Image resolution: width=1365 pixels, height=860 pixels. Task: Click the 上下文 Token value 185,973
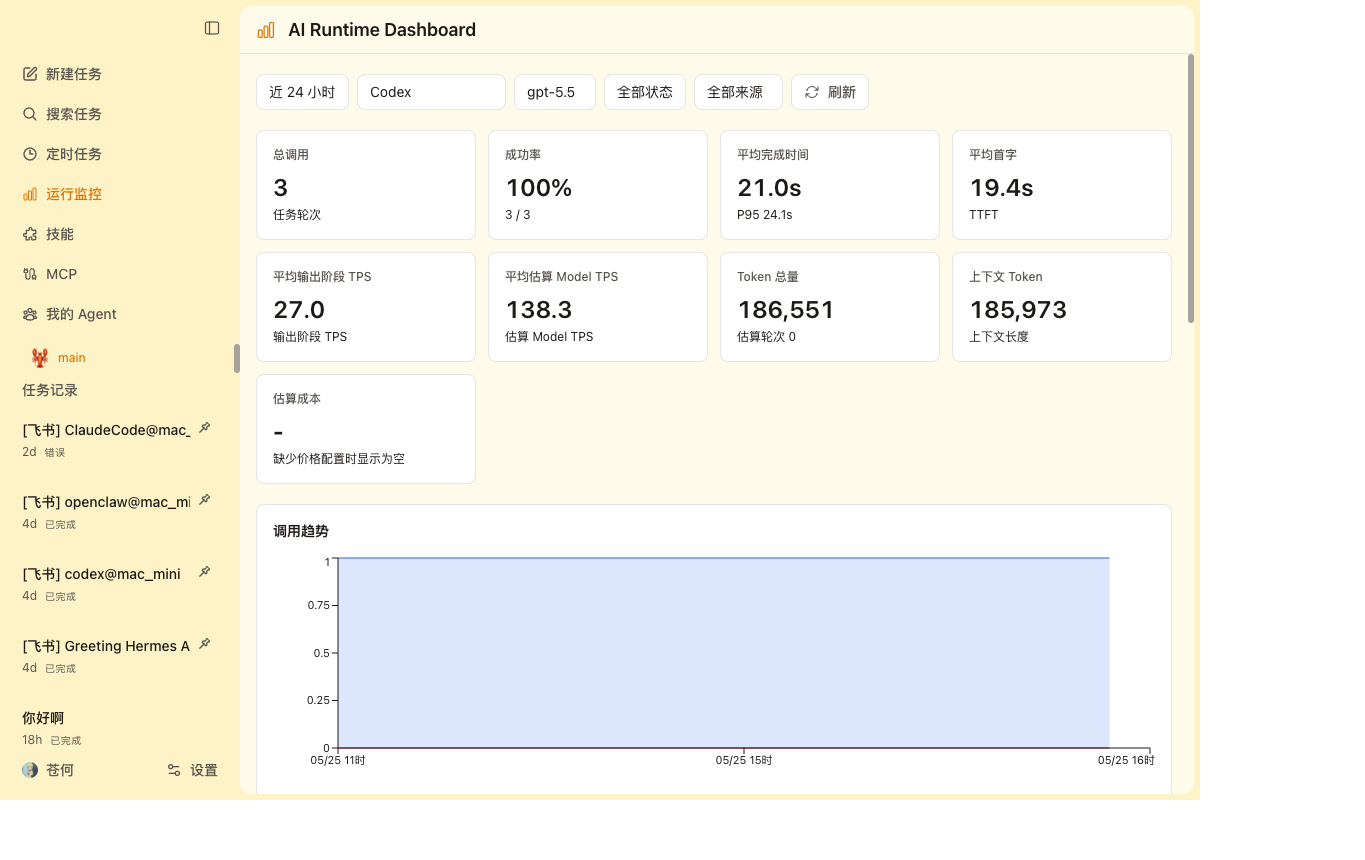(1018, 310)
